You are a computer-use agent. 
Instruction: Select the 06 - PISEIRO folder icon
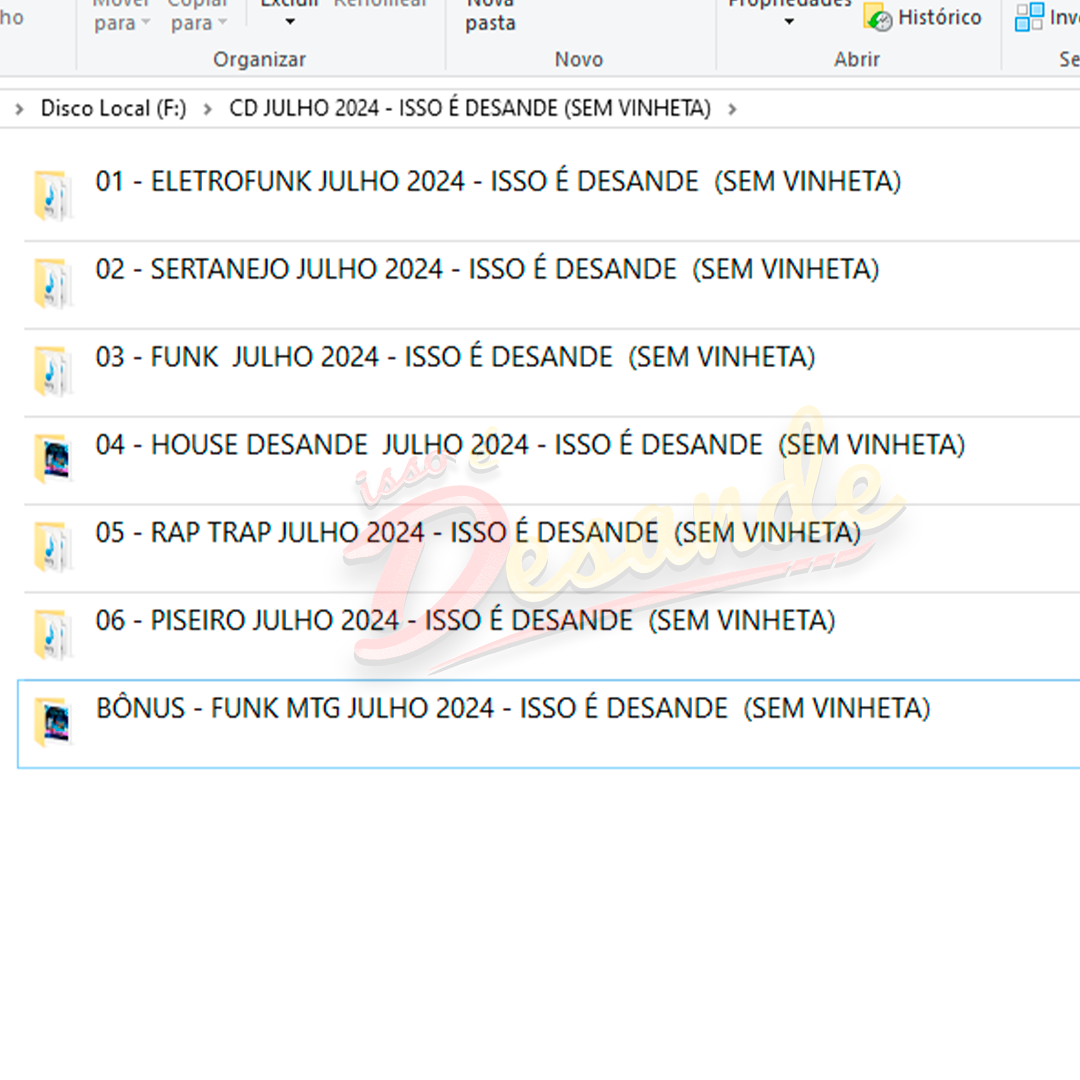point(51,635)
